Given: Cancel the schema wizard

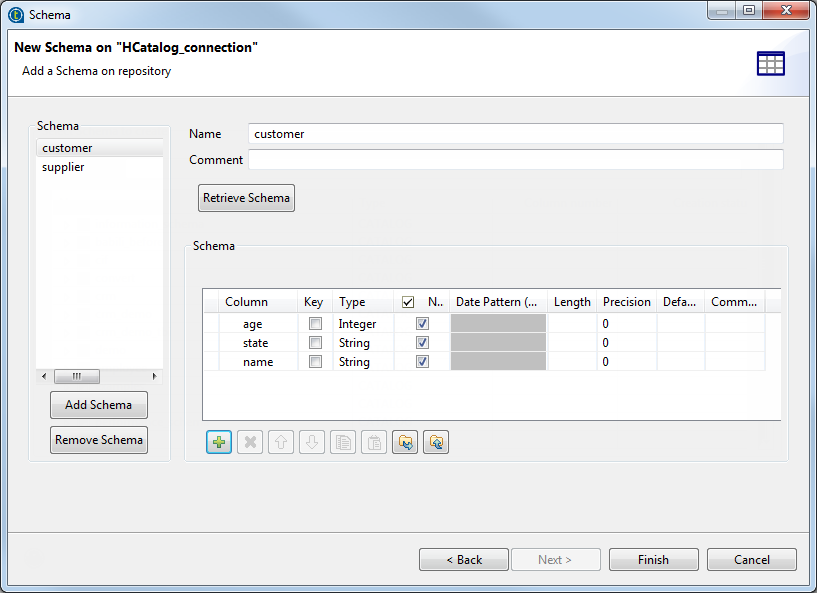Looking at the screenshot, I should pos(751,560).
